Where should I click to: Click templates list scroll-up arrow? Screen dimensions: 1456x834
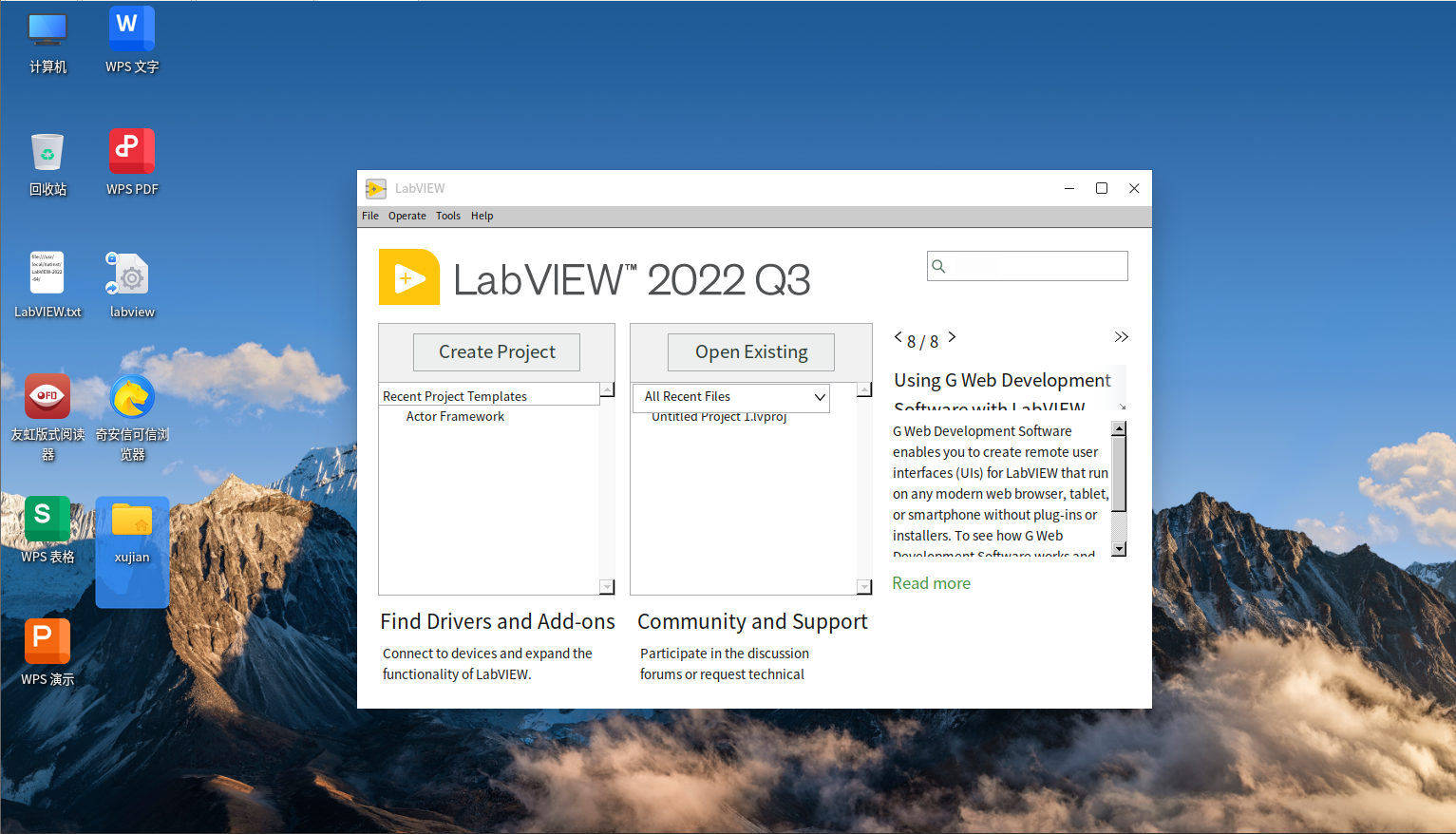(x=608, y=389)
